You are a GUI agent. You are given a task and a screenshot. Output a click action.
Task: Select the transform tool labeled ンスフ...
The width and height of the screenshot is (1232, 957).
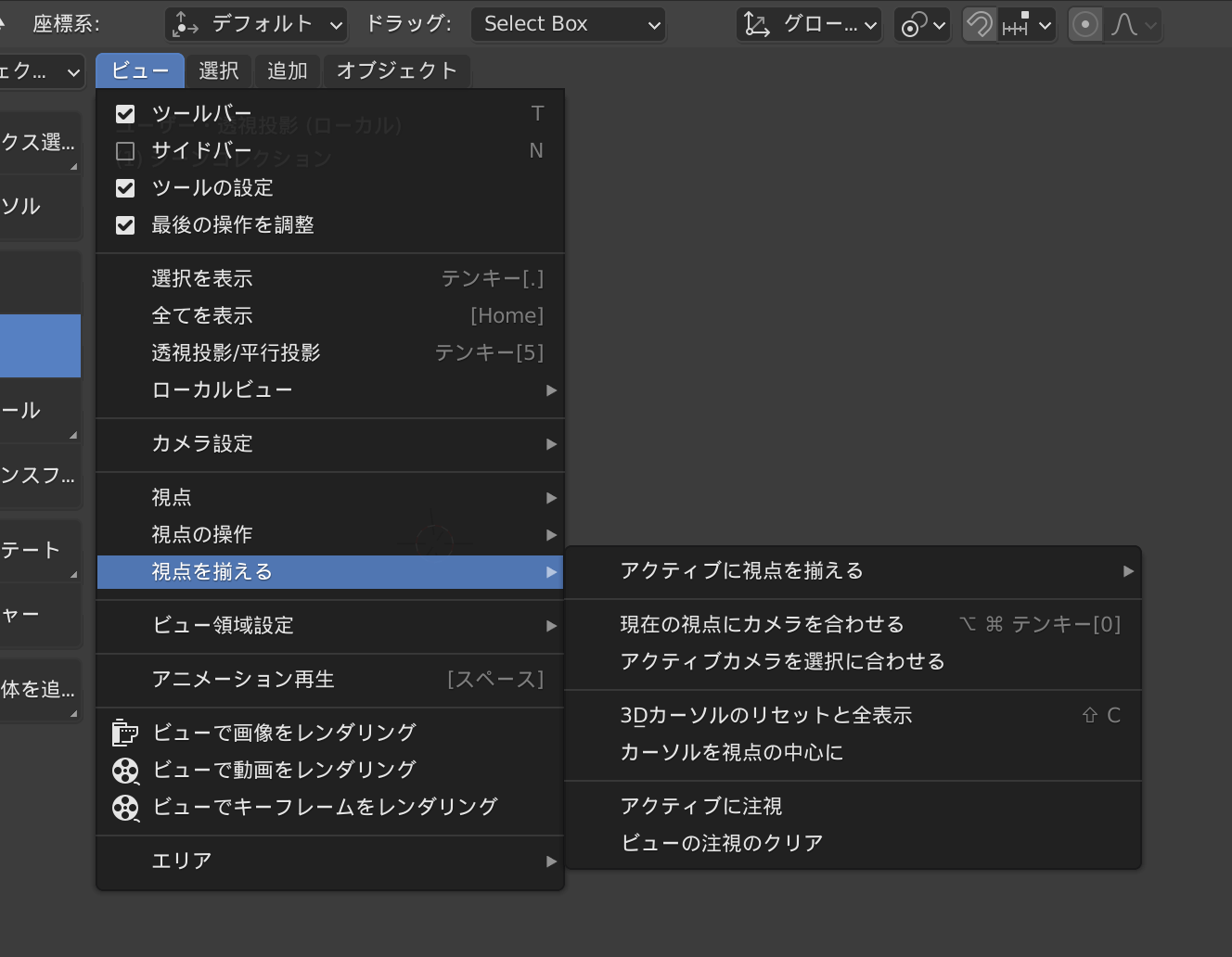click(x=40, y=477)
